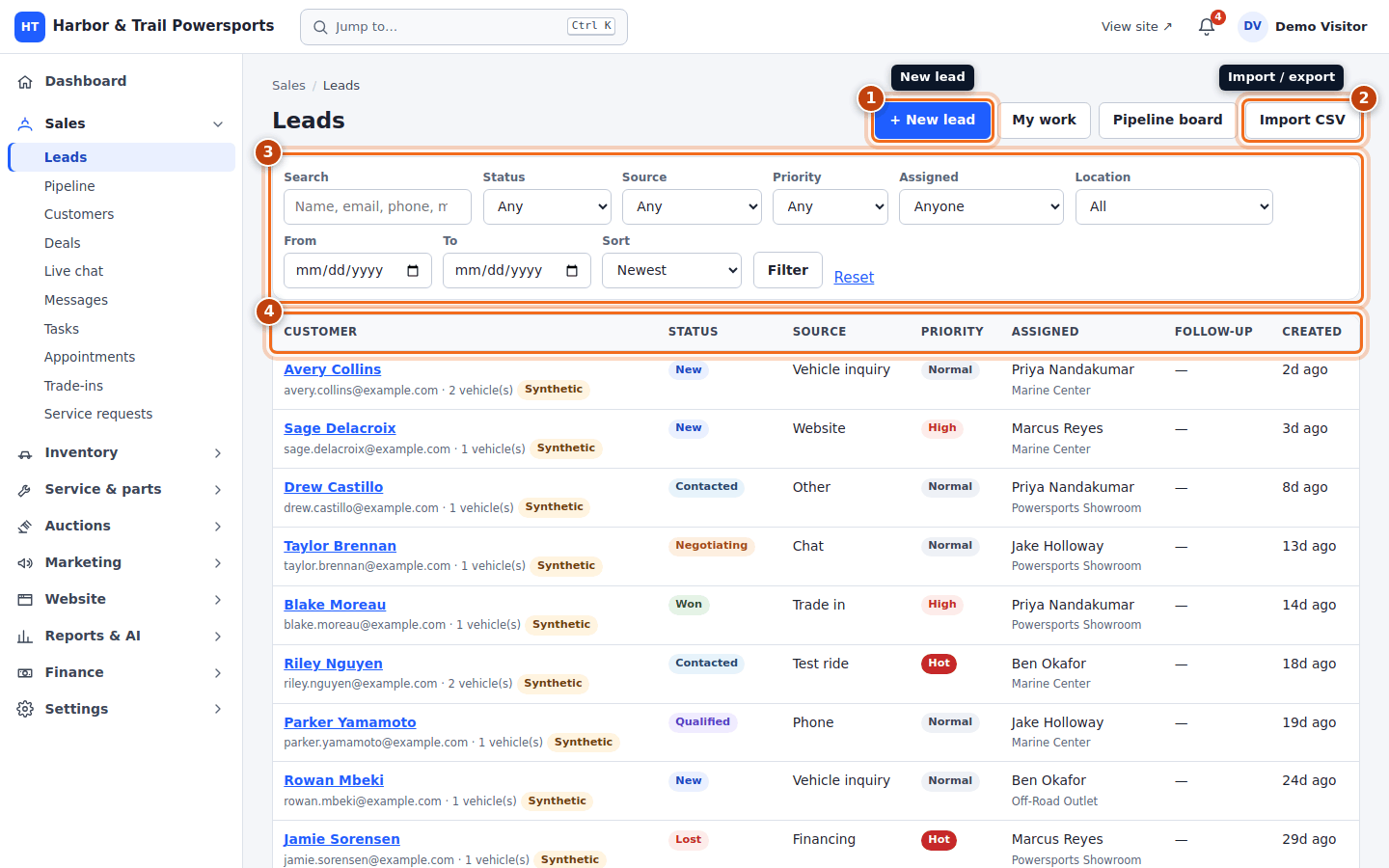Click the Jump to search box

tap(464, 27)
